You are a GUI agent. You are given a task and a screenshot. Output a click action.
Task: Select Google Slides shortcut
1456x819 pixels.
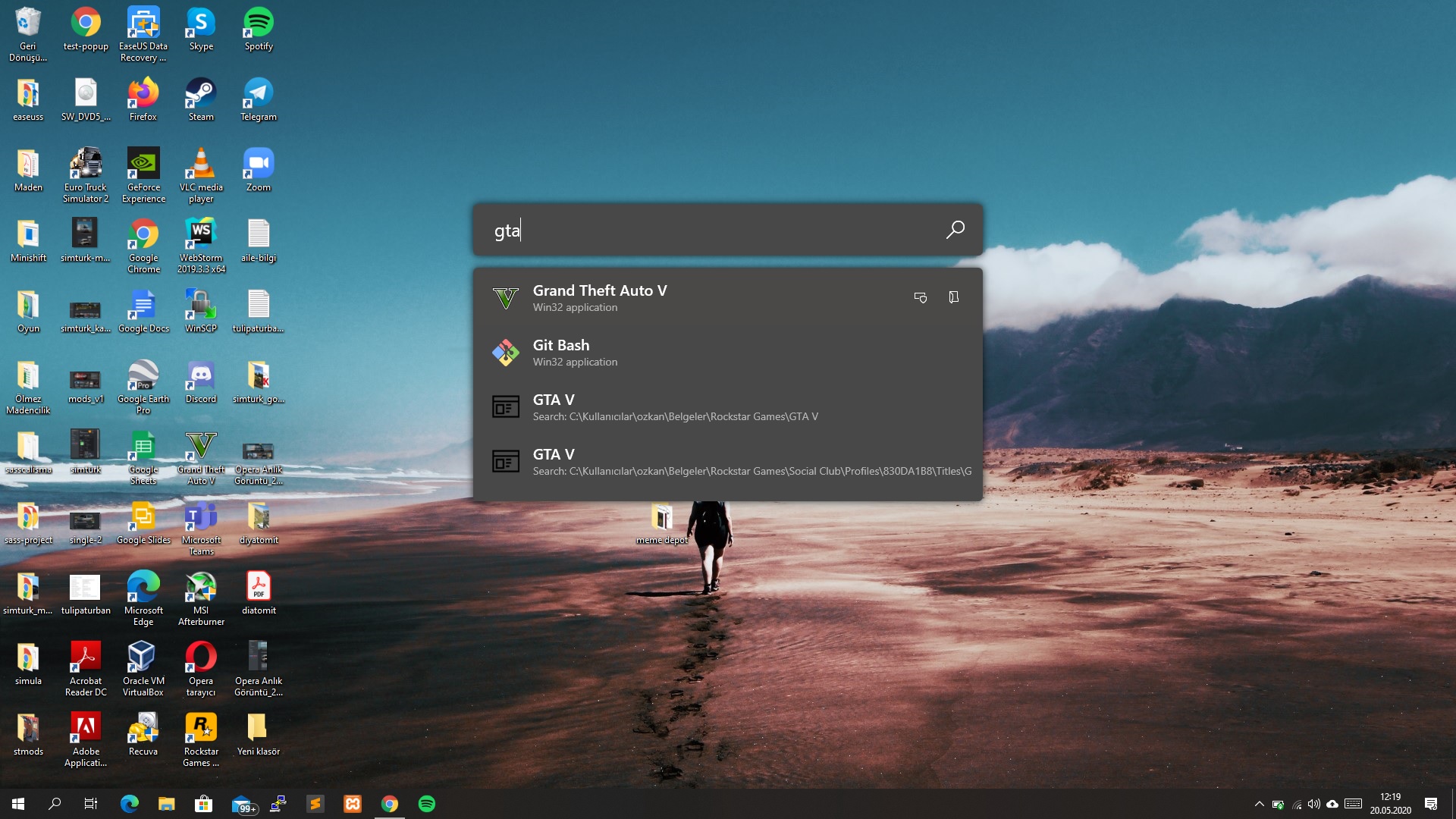pyautogui.click(x=143, y=523)
